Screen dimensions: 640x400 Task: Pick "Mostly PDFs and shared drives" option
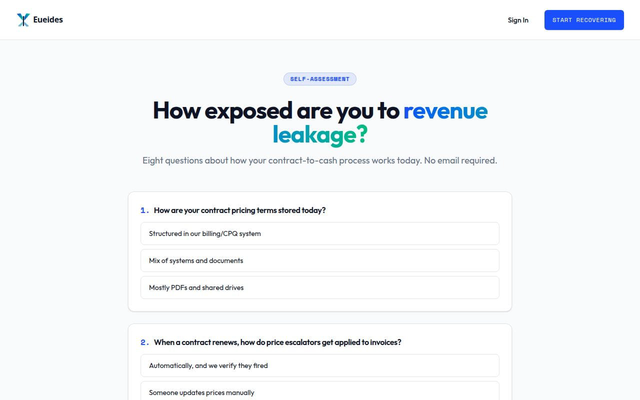pos(320,288)
